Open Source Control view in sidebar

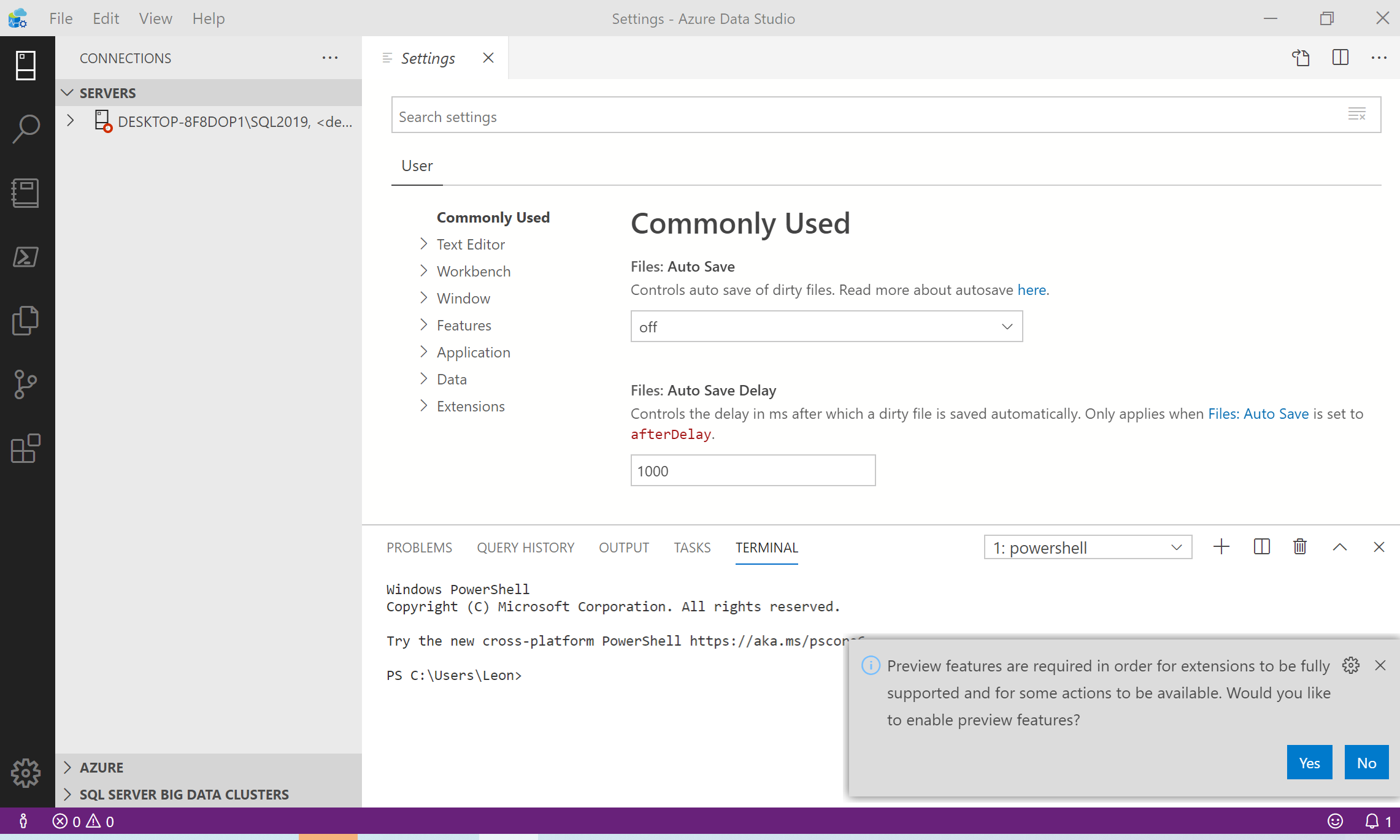pos(25,384)
